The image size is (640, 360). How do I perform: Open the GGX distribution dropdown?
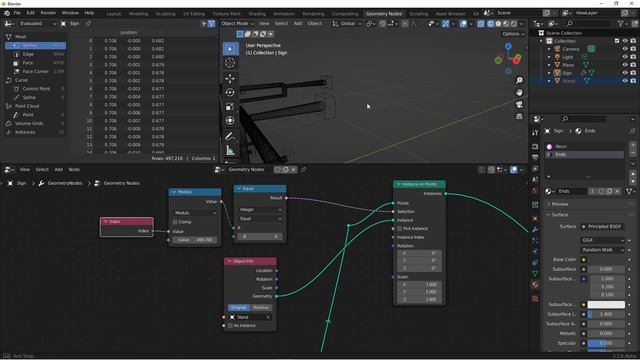(602, 240)
